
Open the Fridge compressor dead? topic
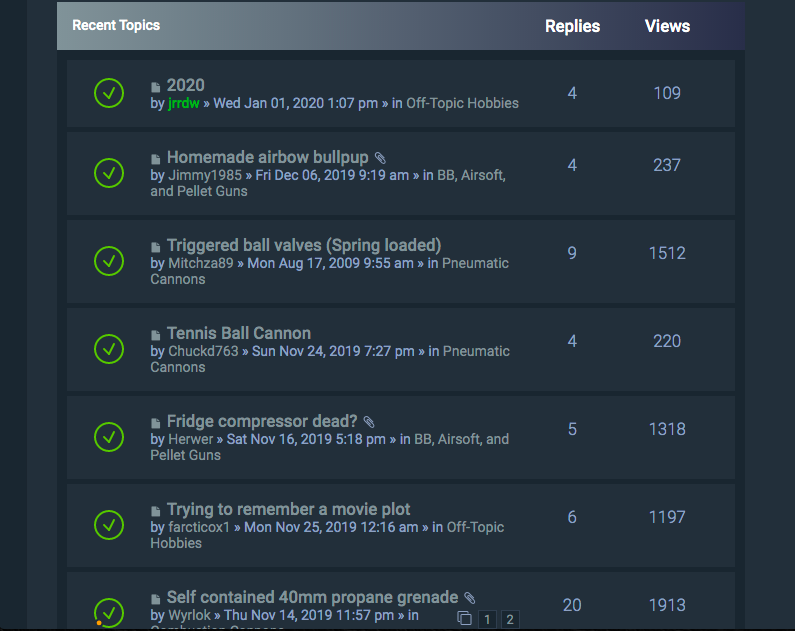pyautogui.click(x=262, y=421)
